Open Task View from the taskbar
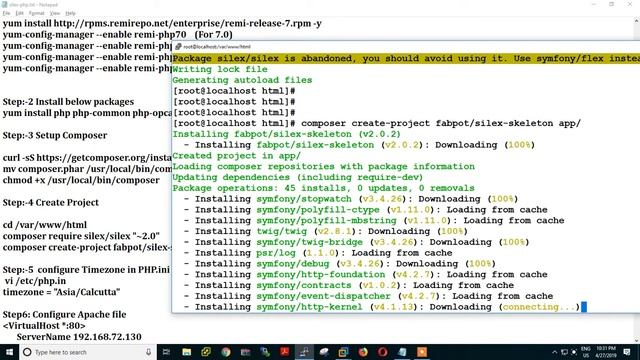The width and height of the screenshot is (640, 360). (166, 352)
